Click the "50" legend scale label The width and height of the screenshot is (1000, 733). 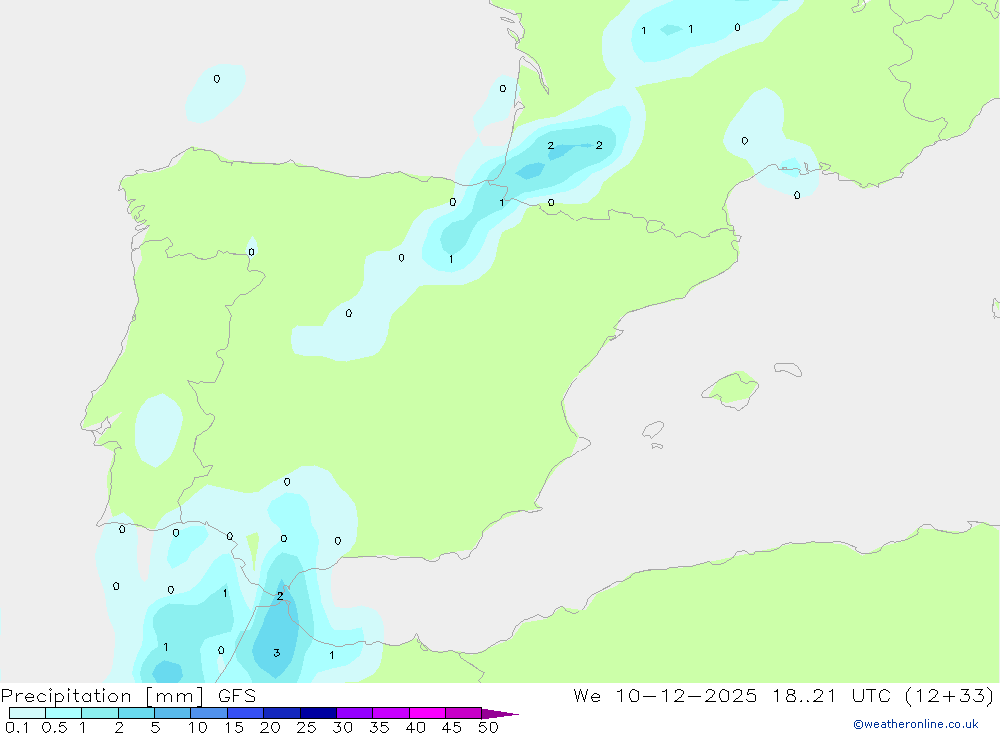pos(489,727)
